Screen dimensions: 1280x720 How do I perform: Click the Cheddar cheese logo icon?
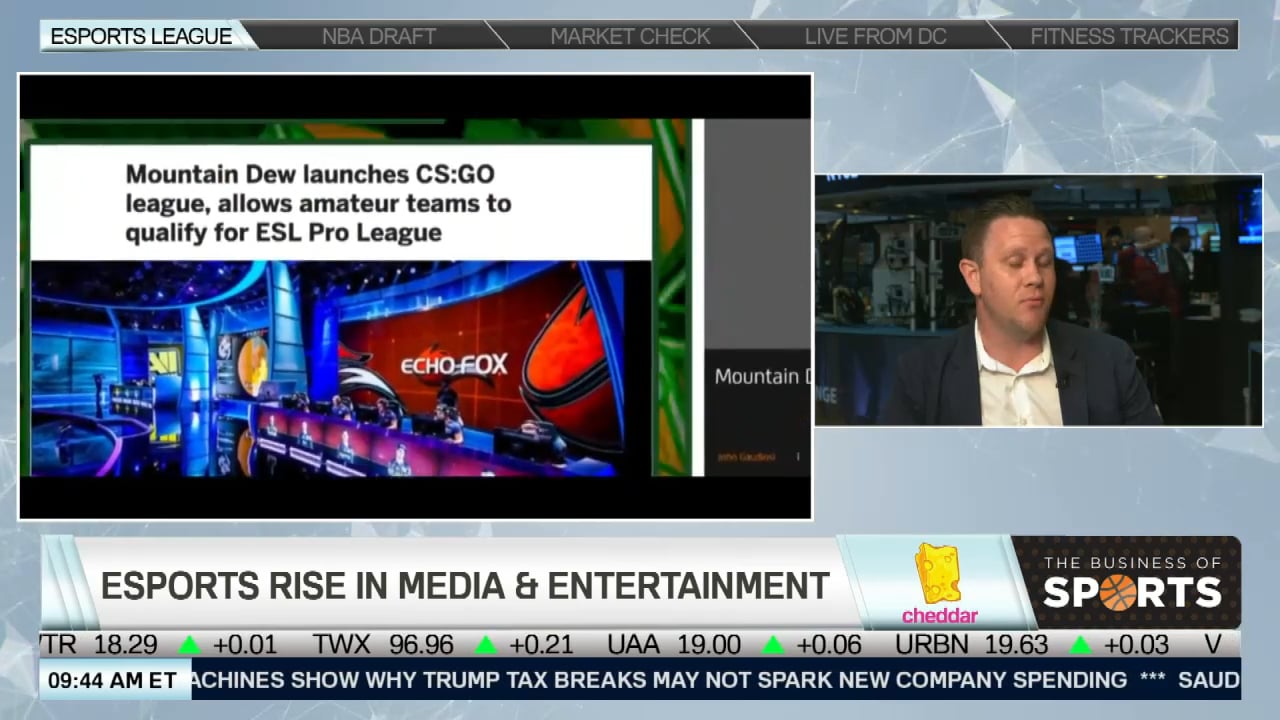click(938, 573)
